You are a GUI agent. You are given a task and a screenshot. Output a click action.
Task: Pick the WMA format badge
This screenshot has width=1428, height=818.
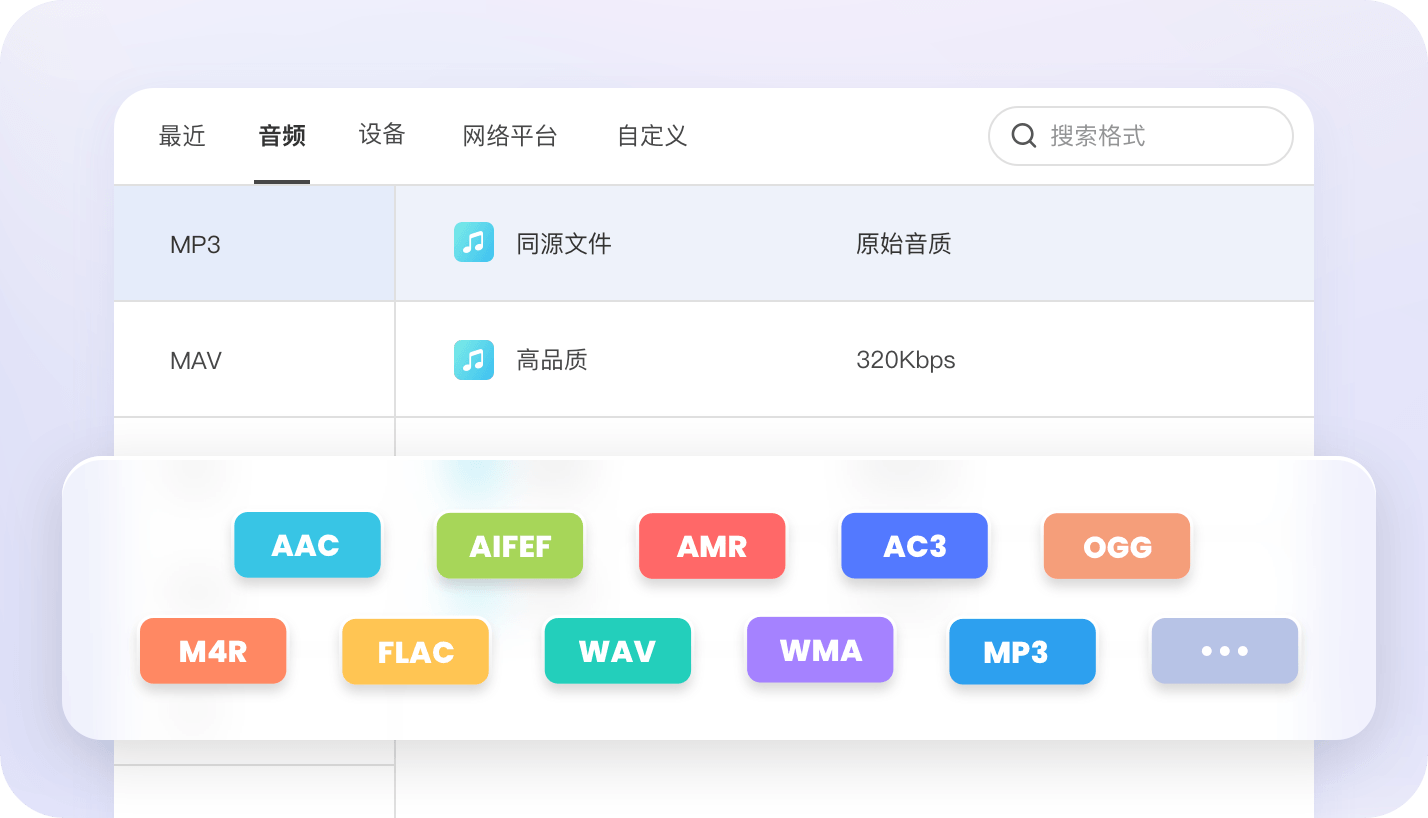820,650
